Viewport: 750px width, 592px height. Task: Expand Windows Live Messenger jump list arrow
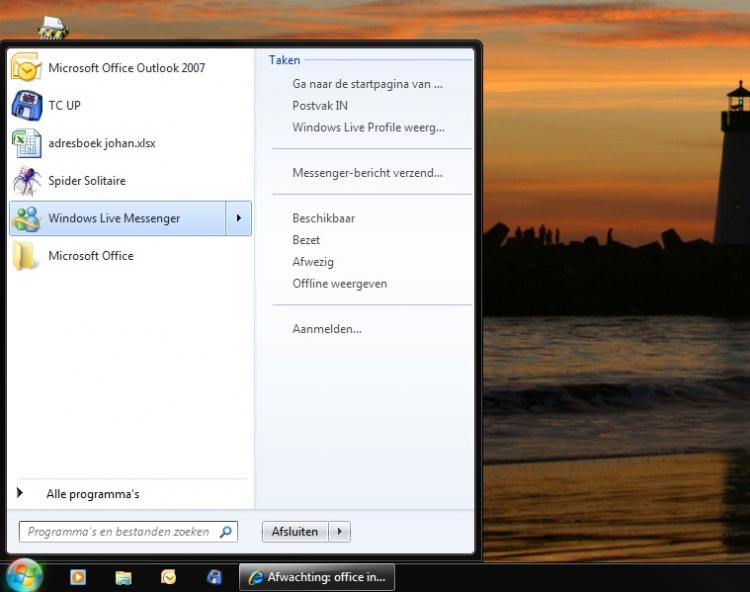point(238,218)
